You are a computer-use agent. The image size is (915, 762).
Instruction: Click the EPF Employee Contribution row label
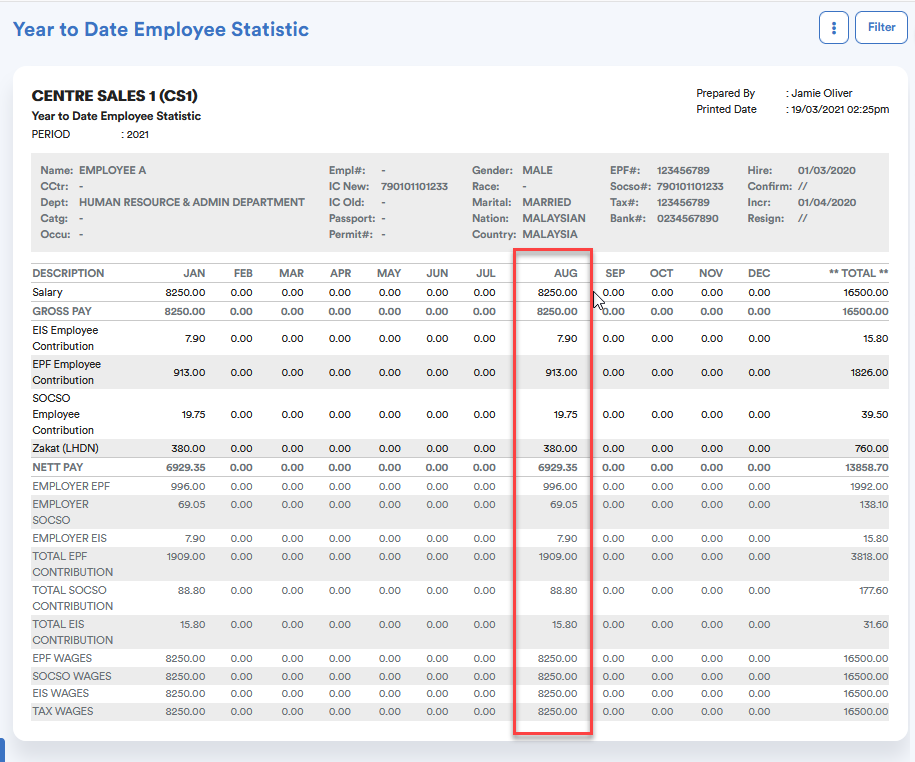pyautogui.click(x=67, y=372)
